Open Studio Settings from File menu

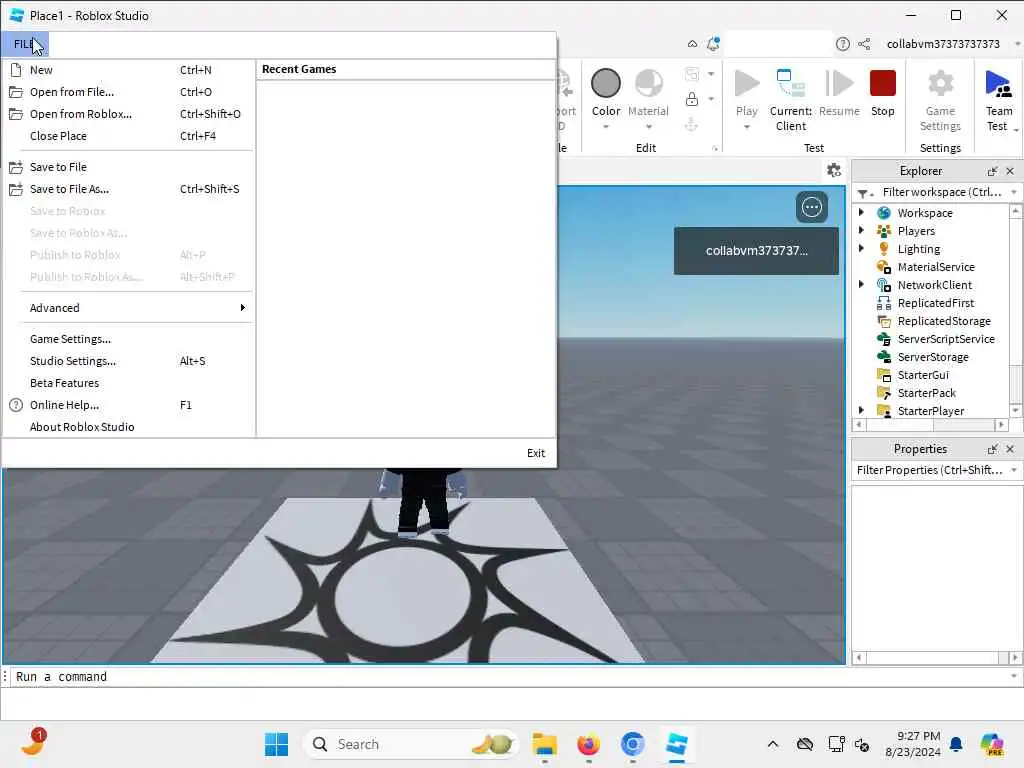point(130,360)
